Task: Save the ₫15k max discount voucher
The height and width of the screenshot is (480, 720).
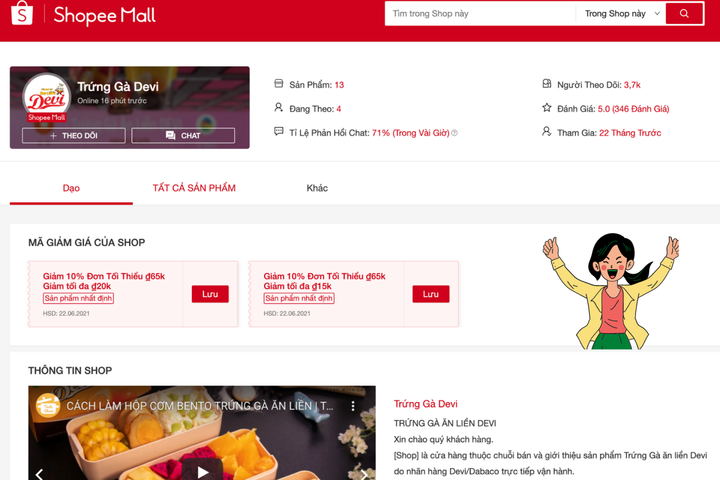Action: (431, 294)
